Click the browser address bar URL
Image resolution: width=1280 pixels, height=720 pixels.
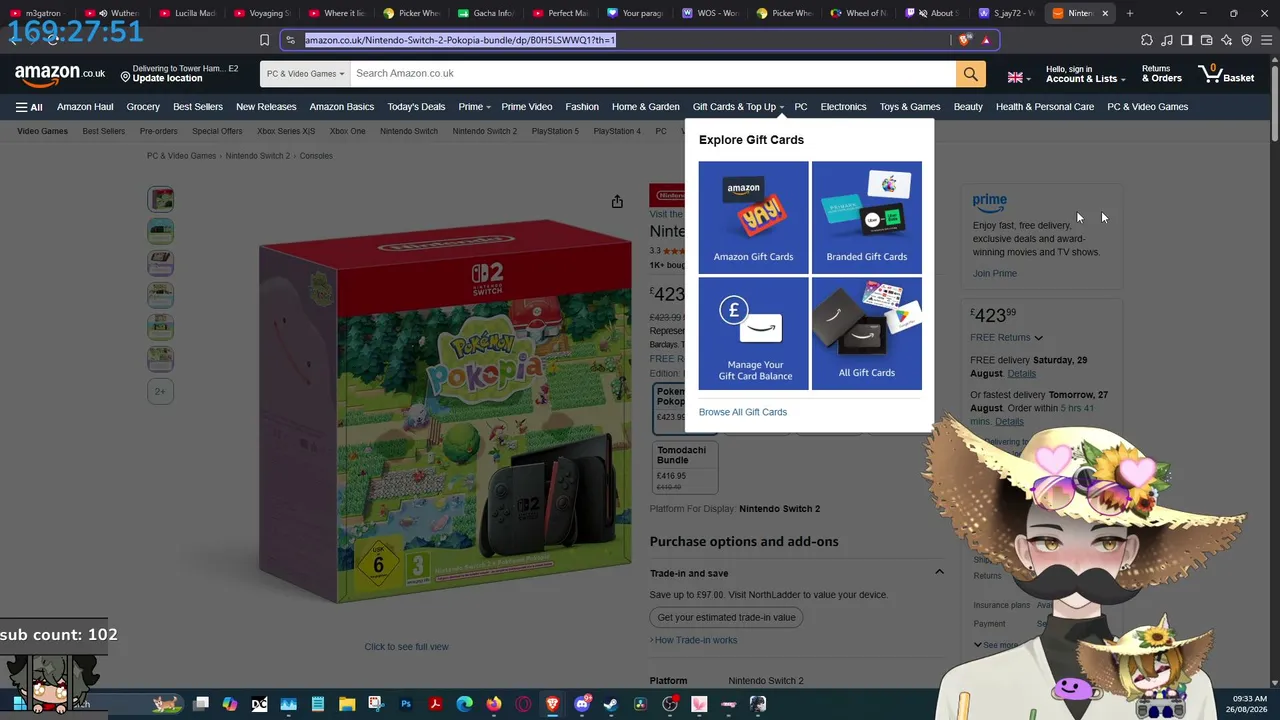pyautogui.click(x=460, y=40)
